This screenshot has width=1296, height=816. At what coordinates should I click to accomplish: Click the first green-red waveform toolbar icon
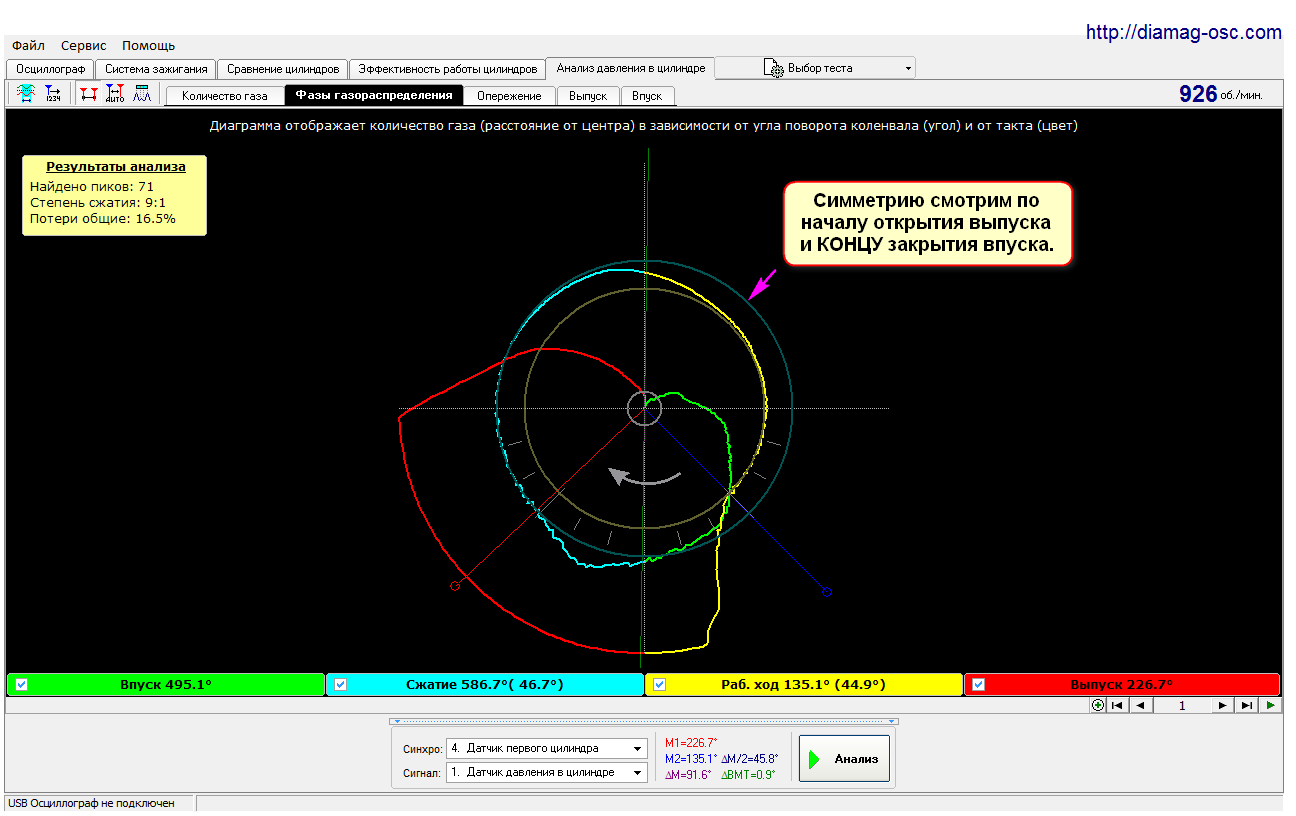pyautogui.click(x=27, y=94)
